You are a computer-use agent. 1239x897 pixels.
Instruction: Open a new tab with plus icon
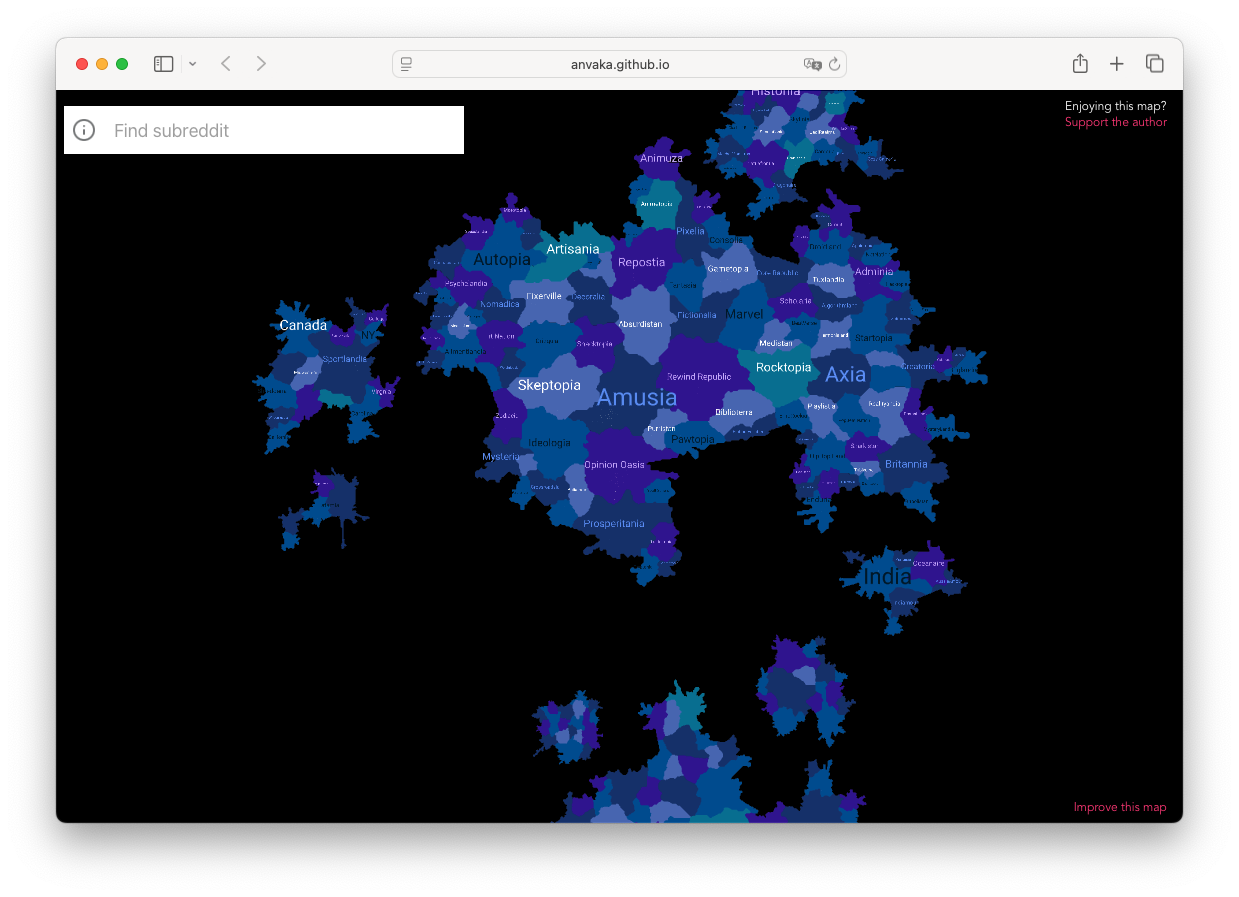pos(1117,64)
